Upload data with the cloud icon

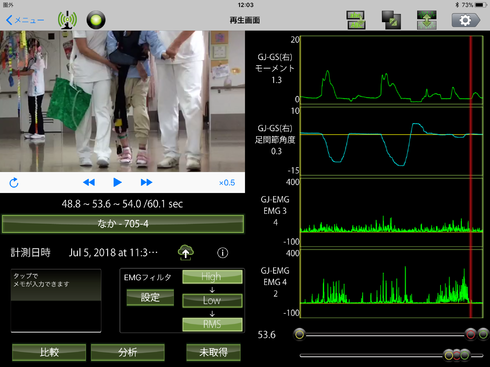[186, 253]
